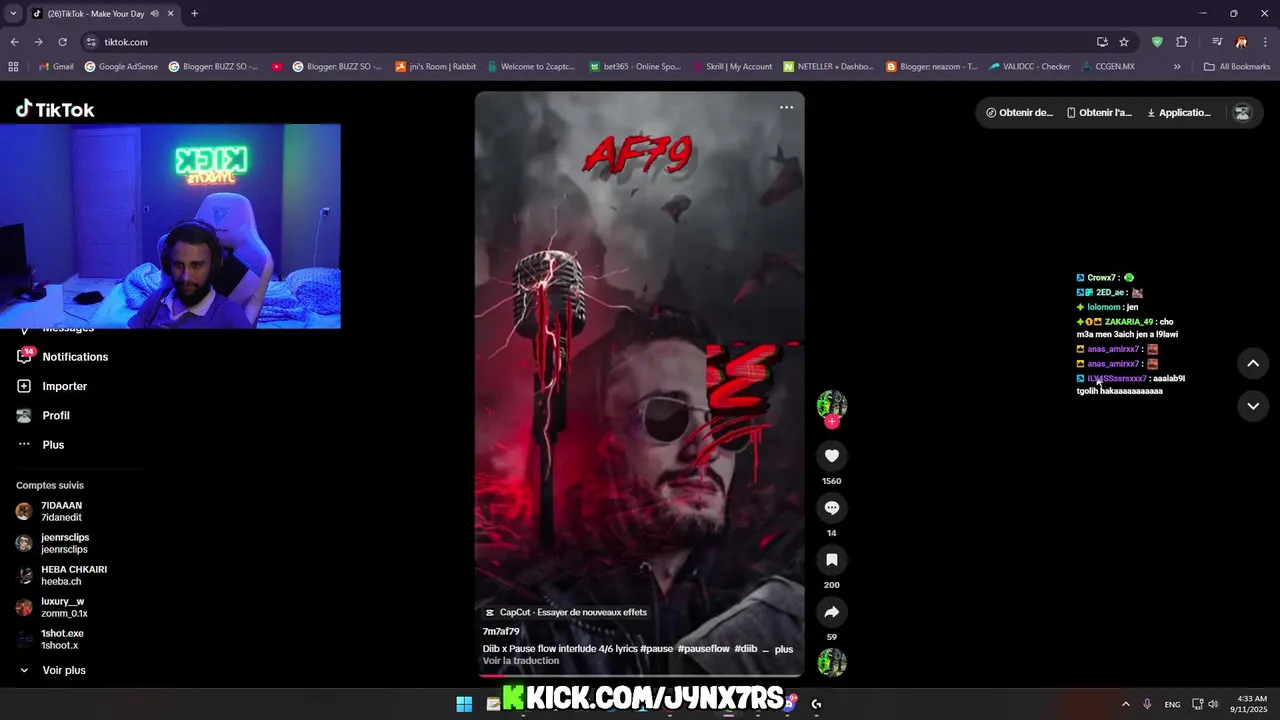
Task: Open the 1shot.exe followed account
Action: (x=62, y=639)
